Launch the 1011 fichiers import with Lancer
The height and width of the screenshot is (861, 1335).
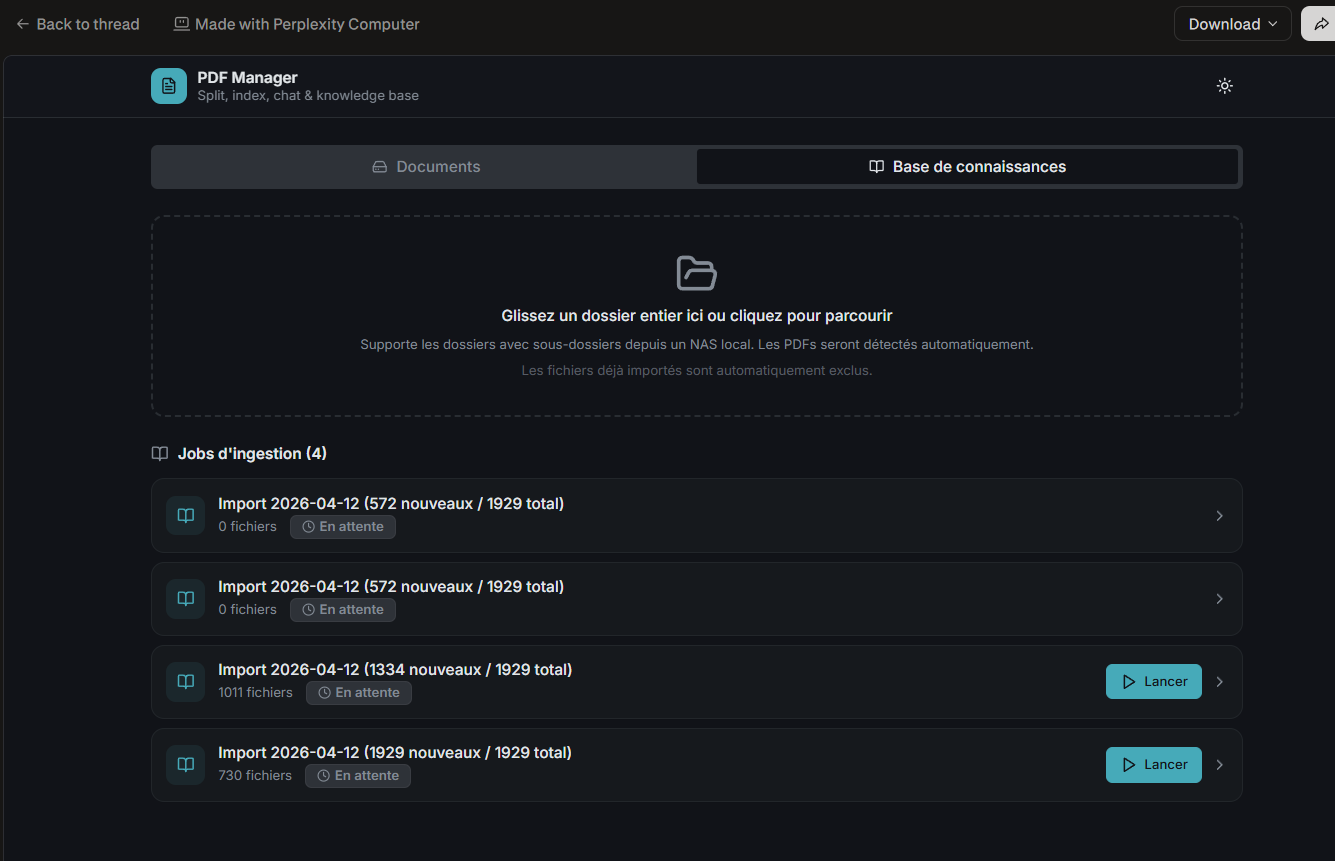coord(1153,682)
